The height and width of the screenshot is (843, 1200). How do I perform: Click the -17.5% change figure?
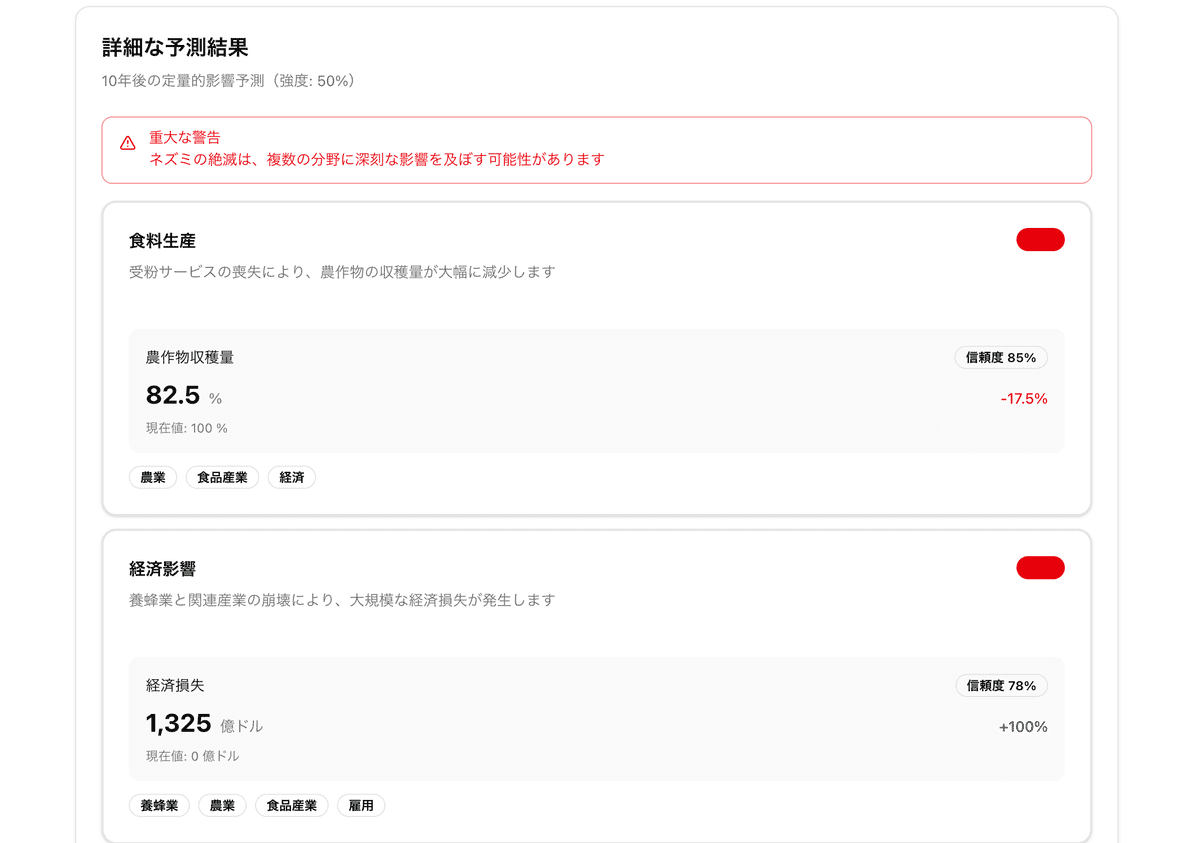click(1024, 399)
